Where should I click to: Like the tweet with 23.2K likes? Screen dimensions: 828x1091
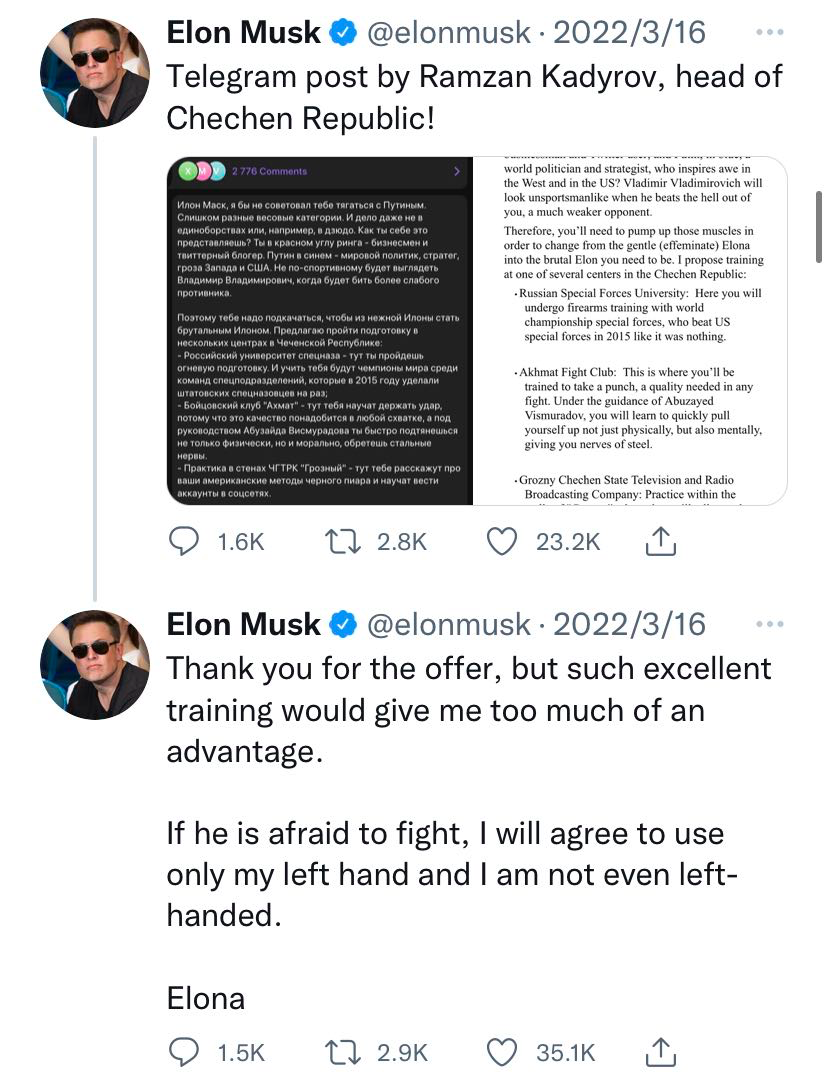(x=503, y=541)
